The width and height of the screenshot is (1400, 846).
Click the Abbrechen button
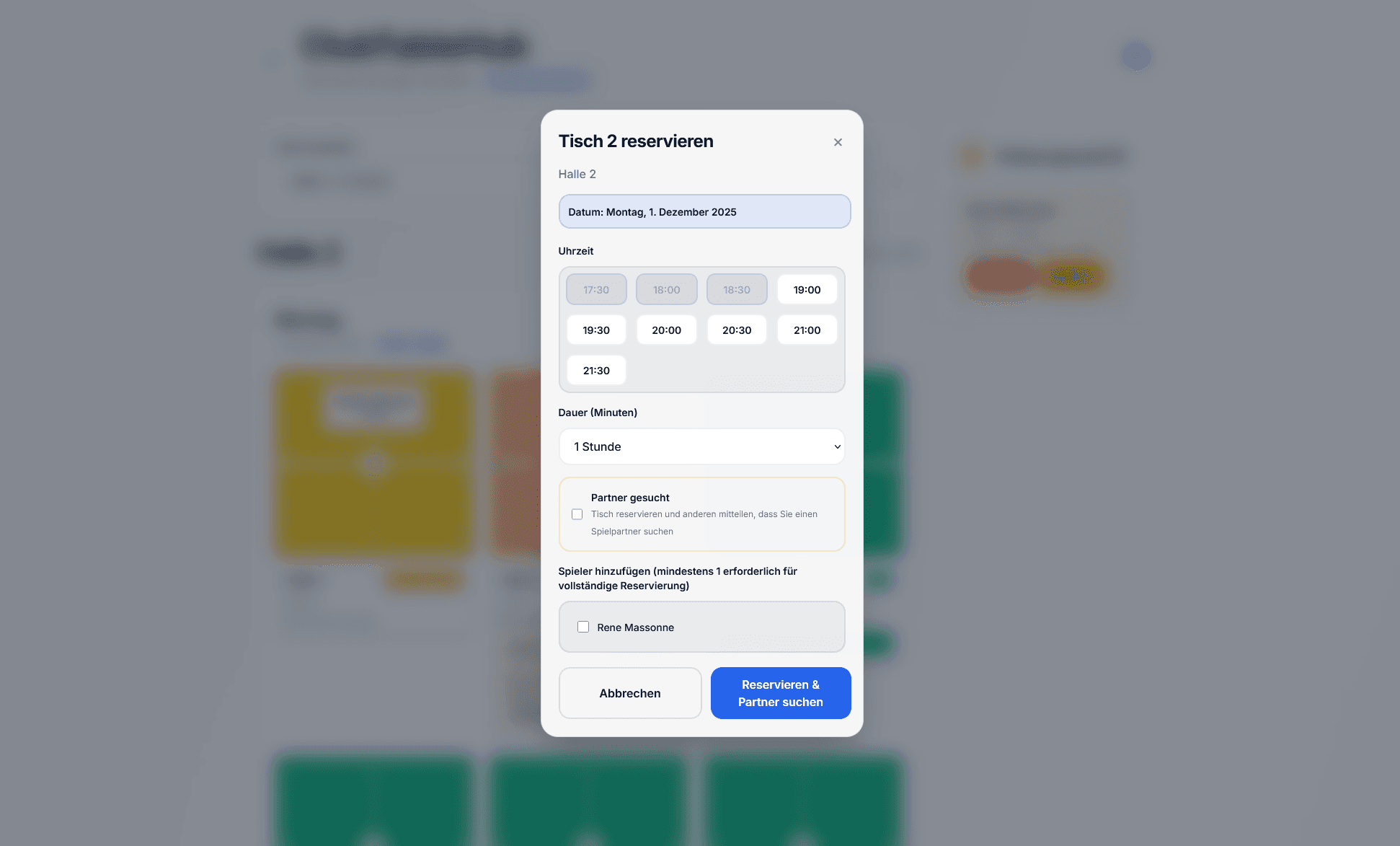[x=629, y=693]
